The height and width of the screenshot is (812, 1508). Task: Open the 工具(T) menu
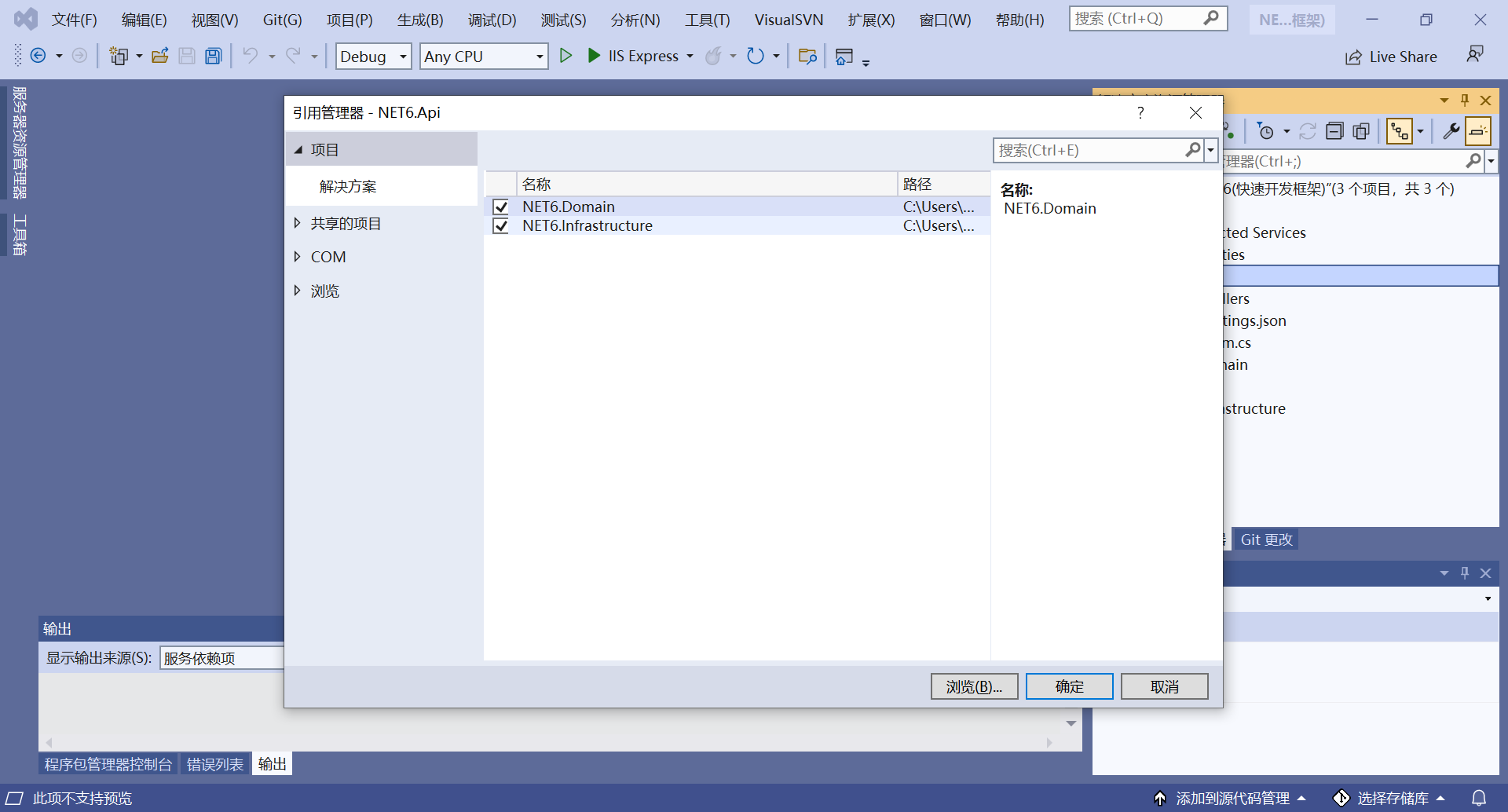[x=707, y=20]
